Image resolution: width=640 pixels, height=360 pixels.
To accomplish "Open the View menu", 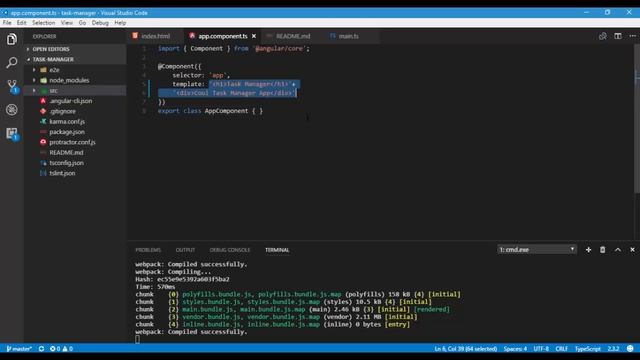I will pyautogui.click(x=67, y=23).
